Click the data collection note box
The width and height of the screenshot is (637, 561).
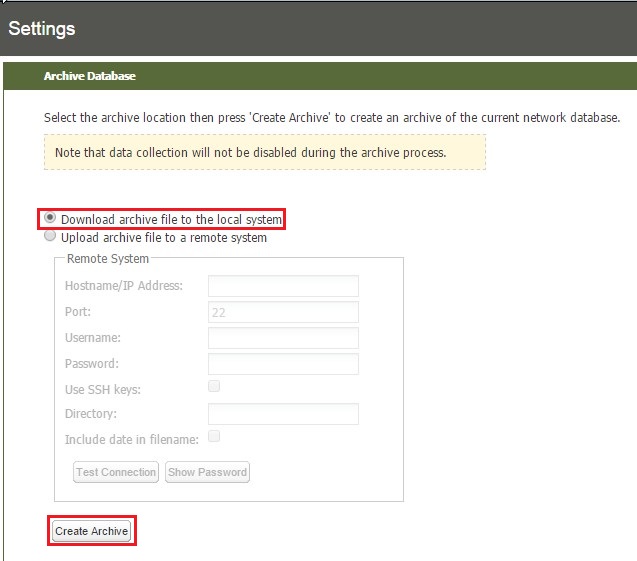tap(264, 153)
